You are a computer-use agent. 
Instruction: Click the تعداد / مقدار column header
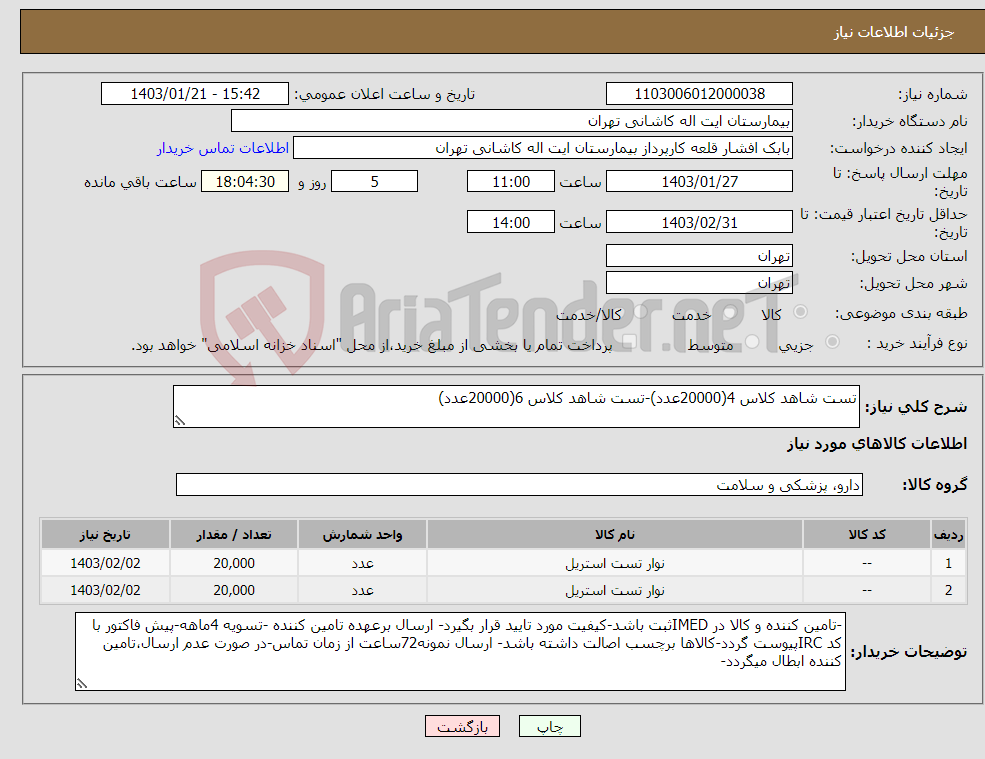[x=234, y=534]
